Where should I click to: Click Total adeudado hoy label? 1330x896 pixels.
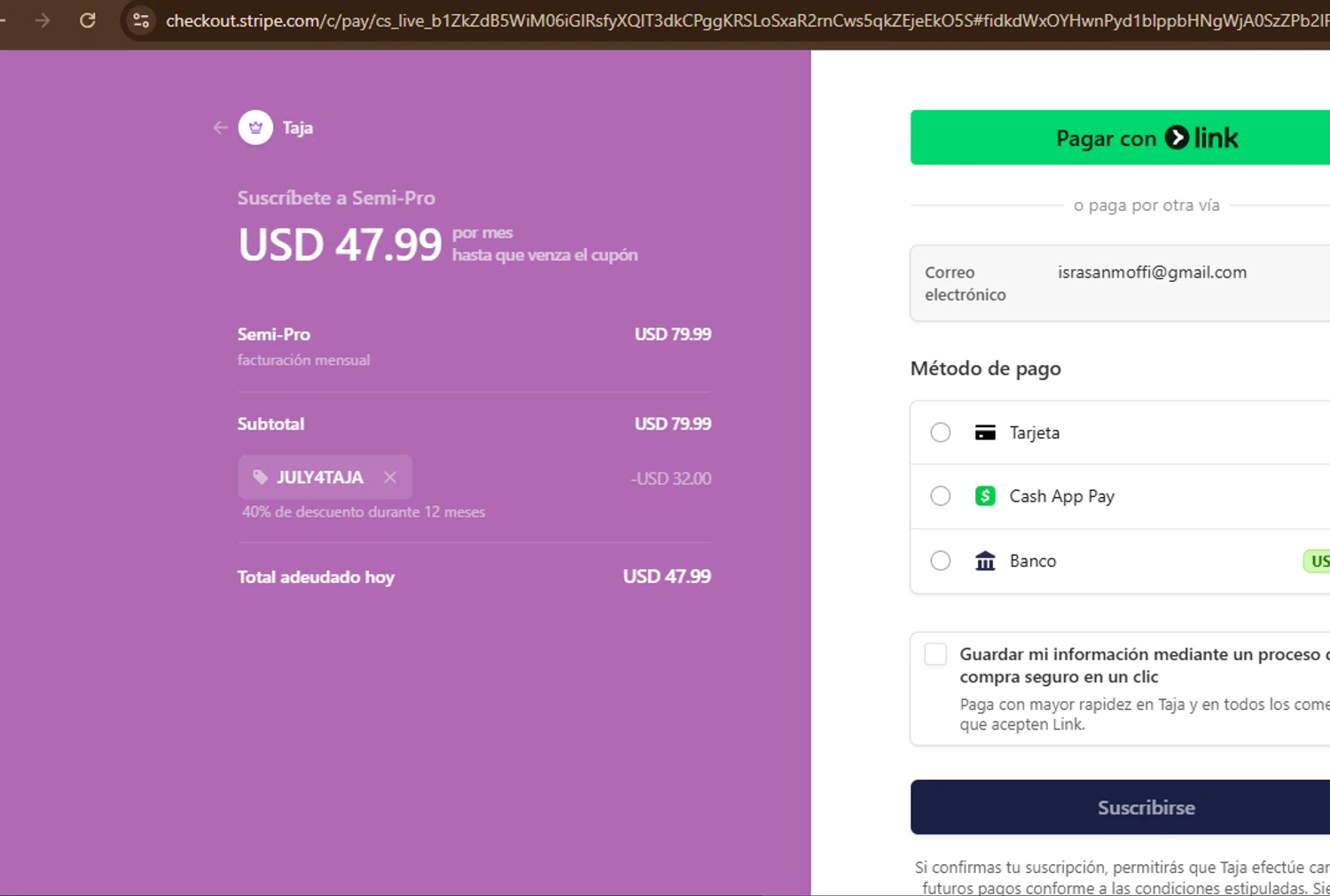pos(316,577)
